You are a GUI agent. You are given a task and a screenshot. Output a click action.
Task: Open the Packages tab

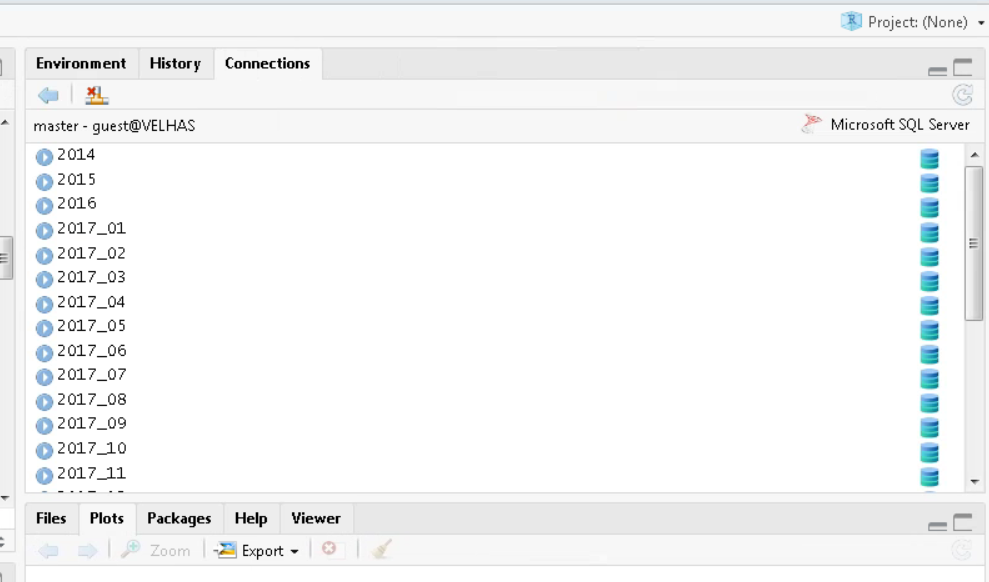[179, 518]
